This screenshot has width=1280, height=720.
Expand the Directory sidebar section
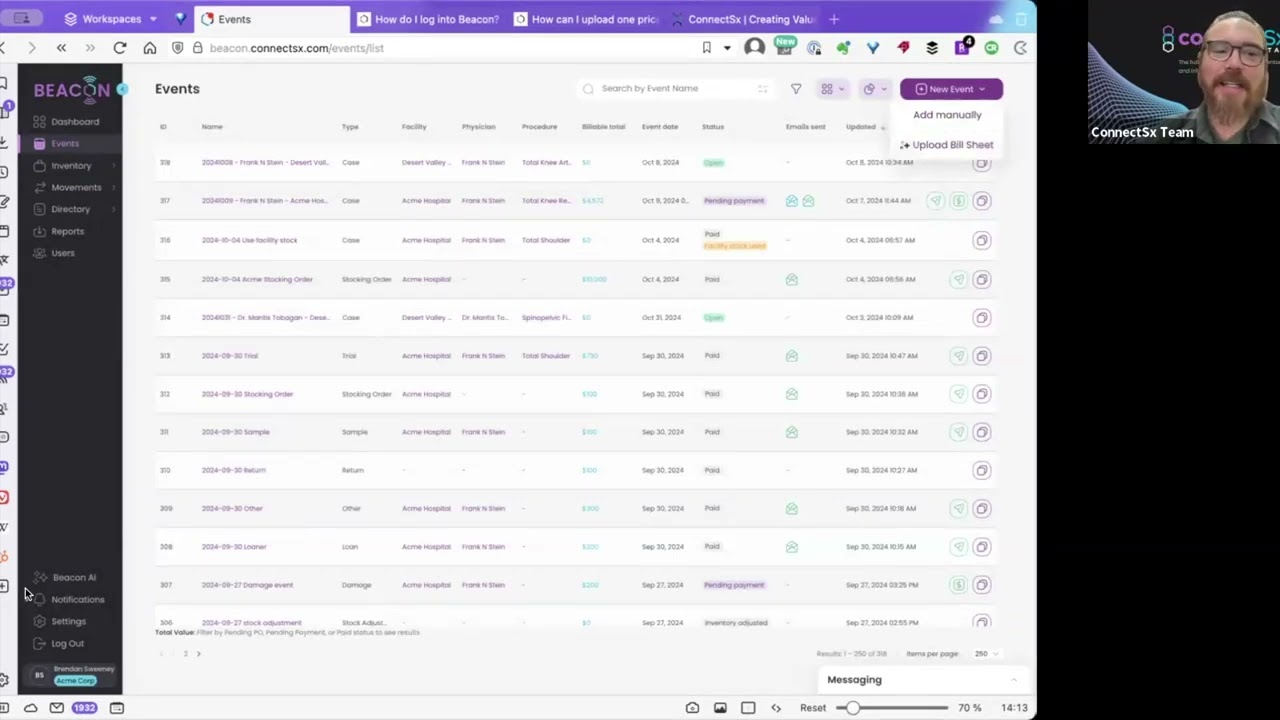(73, 209)
